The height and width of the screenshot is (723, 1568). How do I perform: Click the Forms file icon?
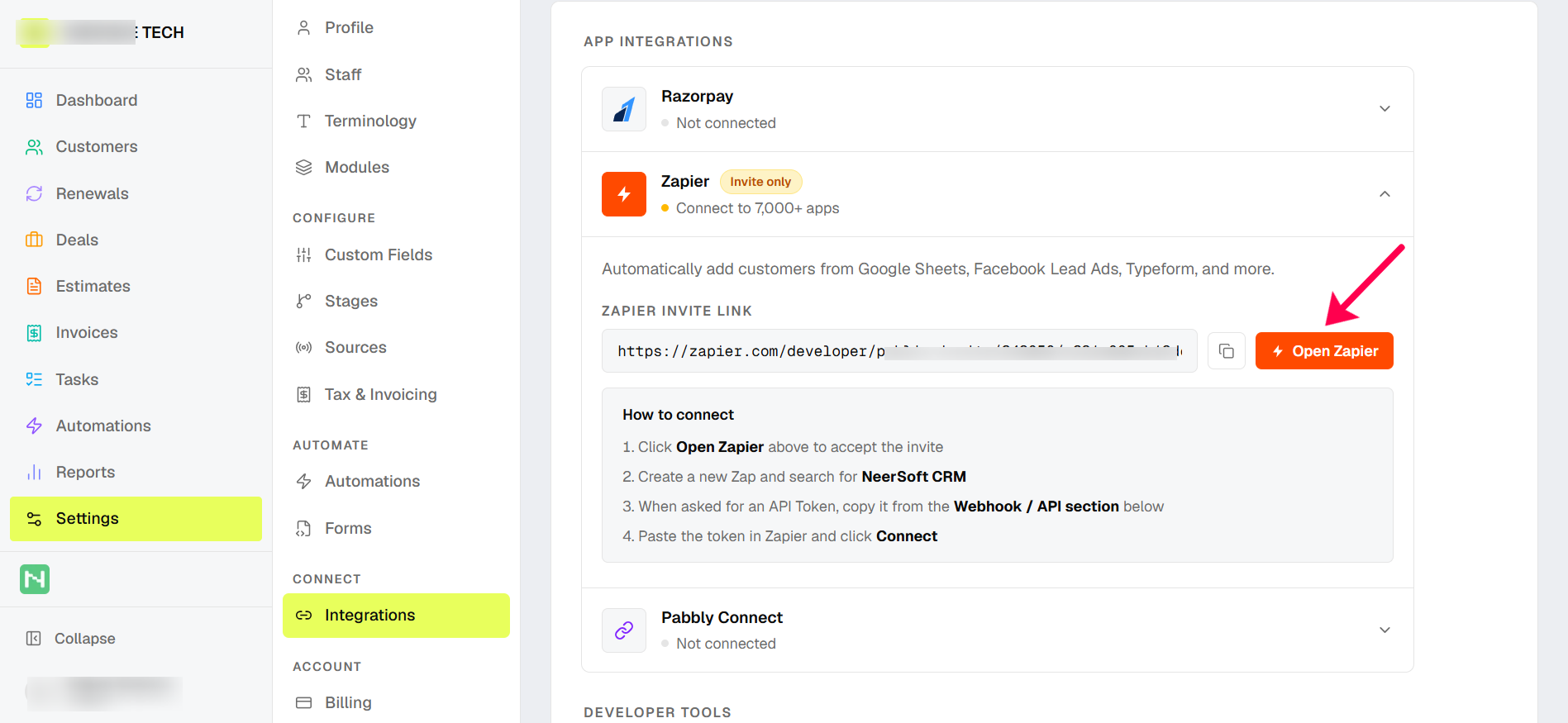click(303, 529)
